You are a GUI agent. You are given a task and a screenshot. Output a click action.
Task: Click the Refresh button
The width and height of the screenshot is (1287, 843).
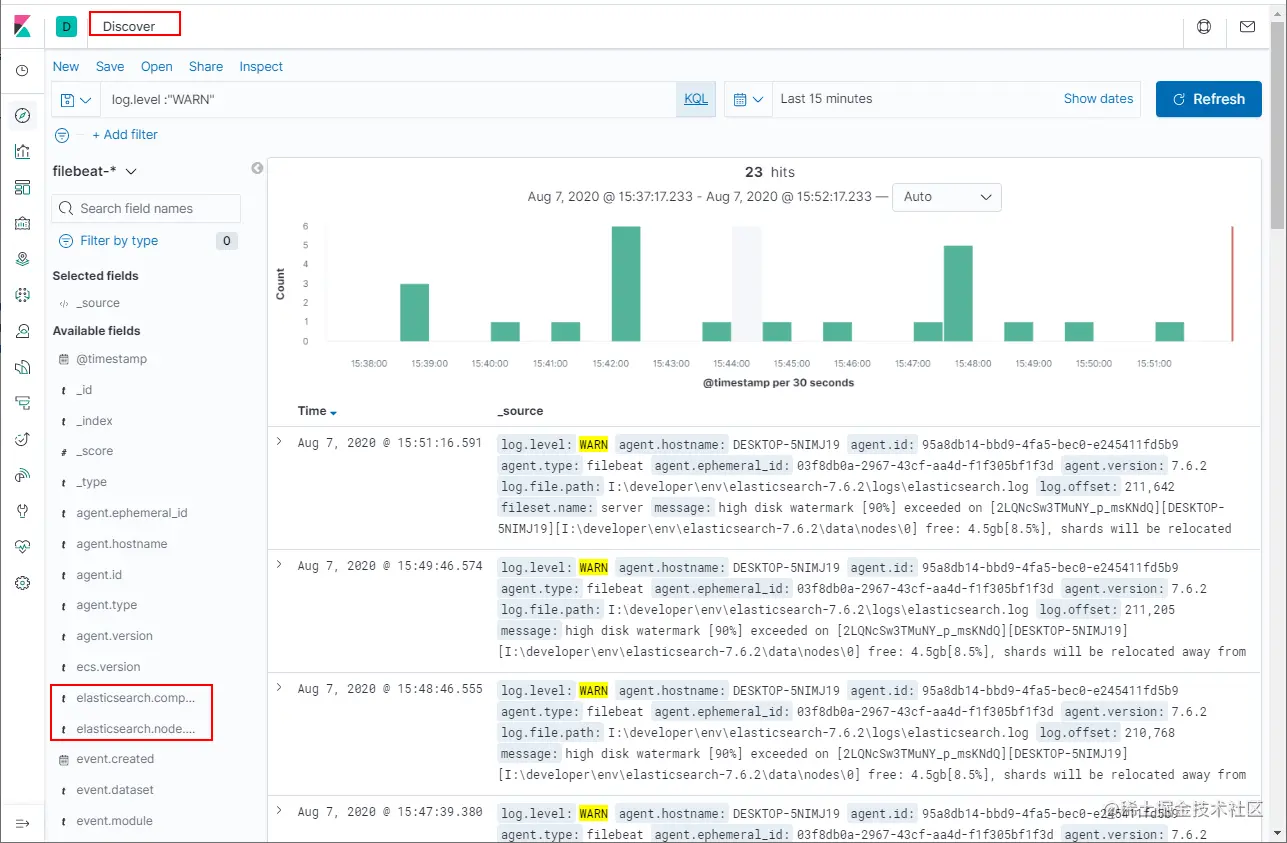pos(1208,99)
